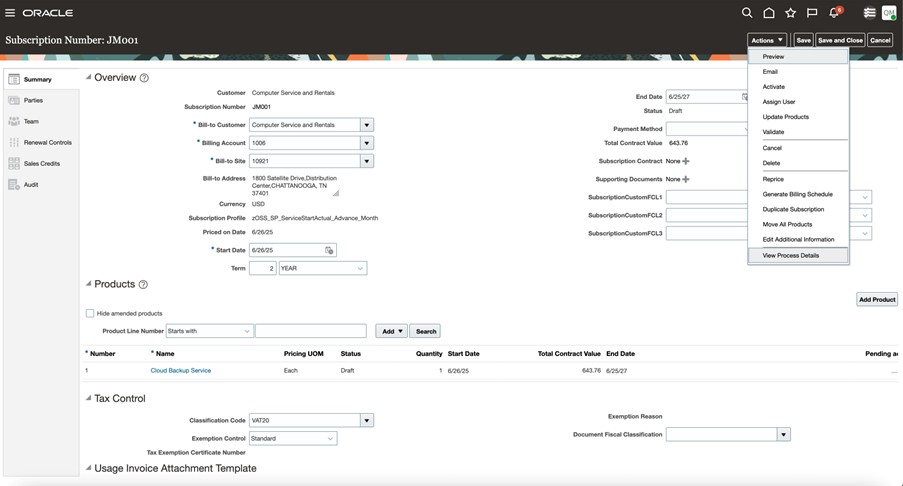Click the header Cancel button
Viewport: 903px width, 486px height.
(880, 40)
